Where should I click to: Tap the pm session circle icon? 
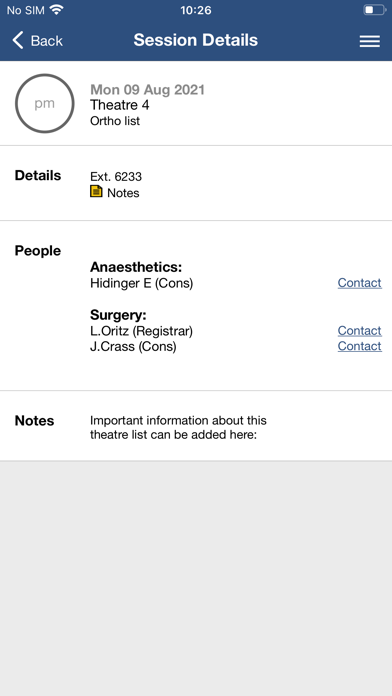click(x=45, y=103)
